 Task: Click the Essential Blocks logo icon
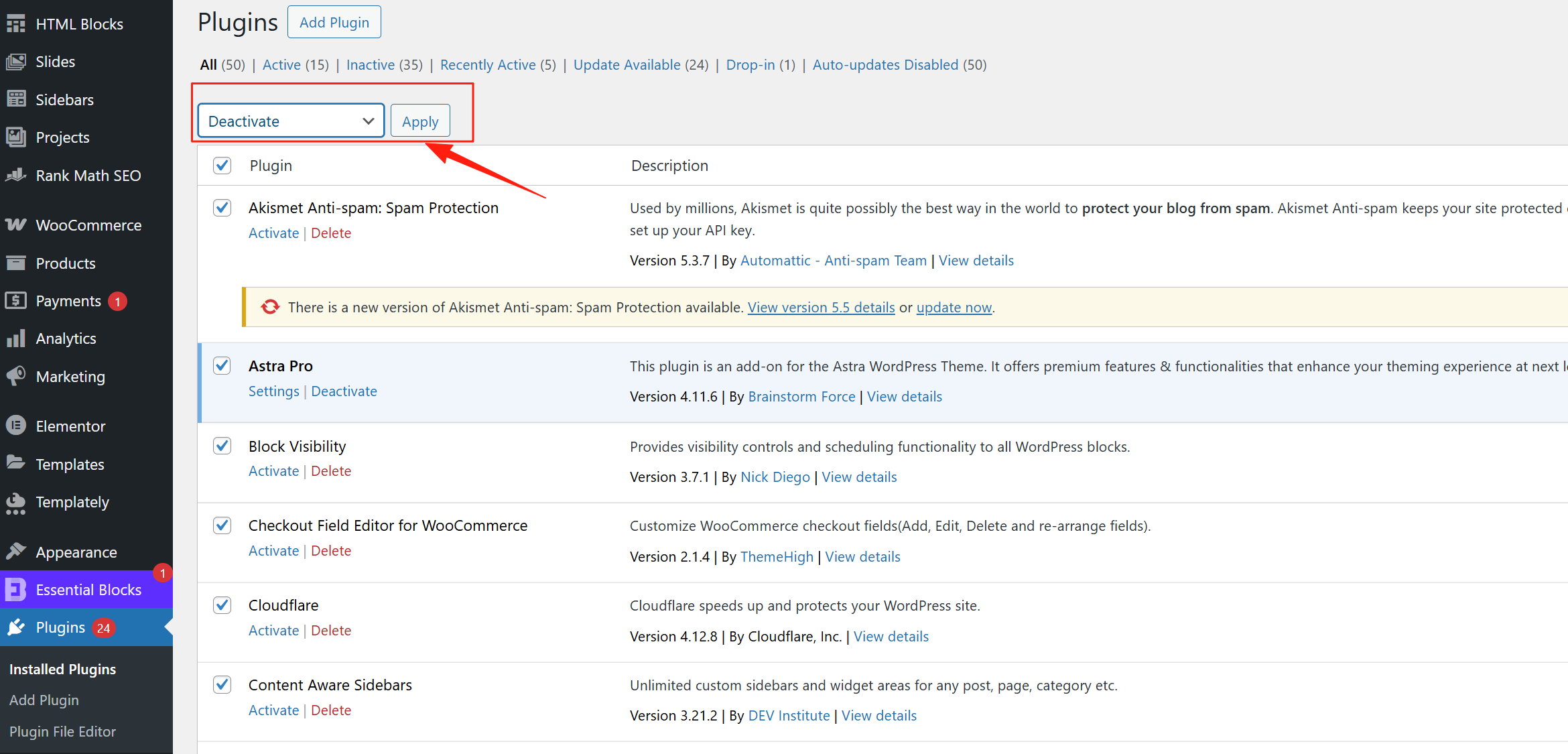(15, 590)
